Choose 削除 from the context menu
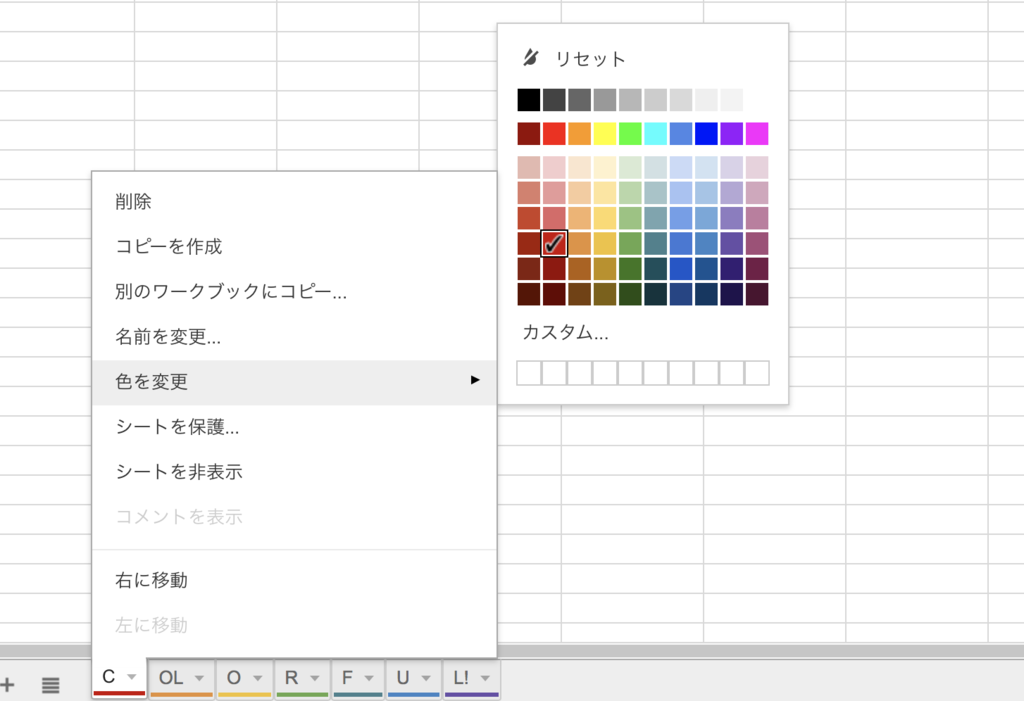Screen dimensions: 1024x701 pos(294,201)
